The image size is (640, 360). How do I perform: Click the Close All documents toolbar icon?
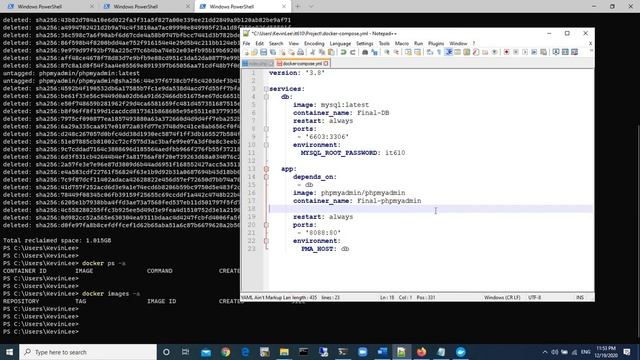coord(292,52)
